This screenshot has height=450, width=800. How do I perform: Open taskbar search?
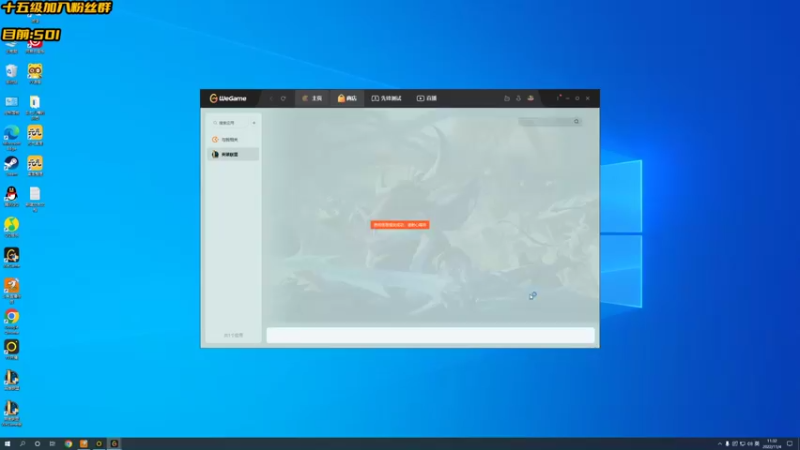point(22,444)
